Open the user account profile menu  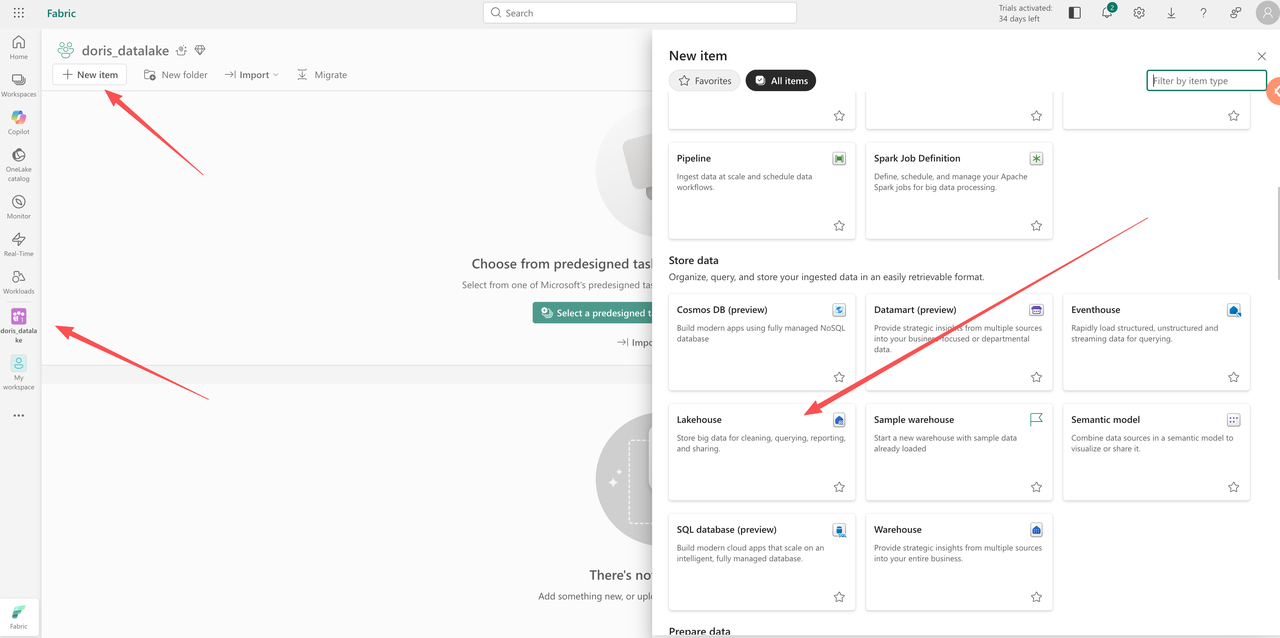coord(1266,13)
